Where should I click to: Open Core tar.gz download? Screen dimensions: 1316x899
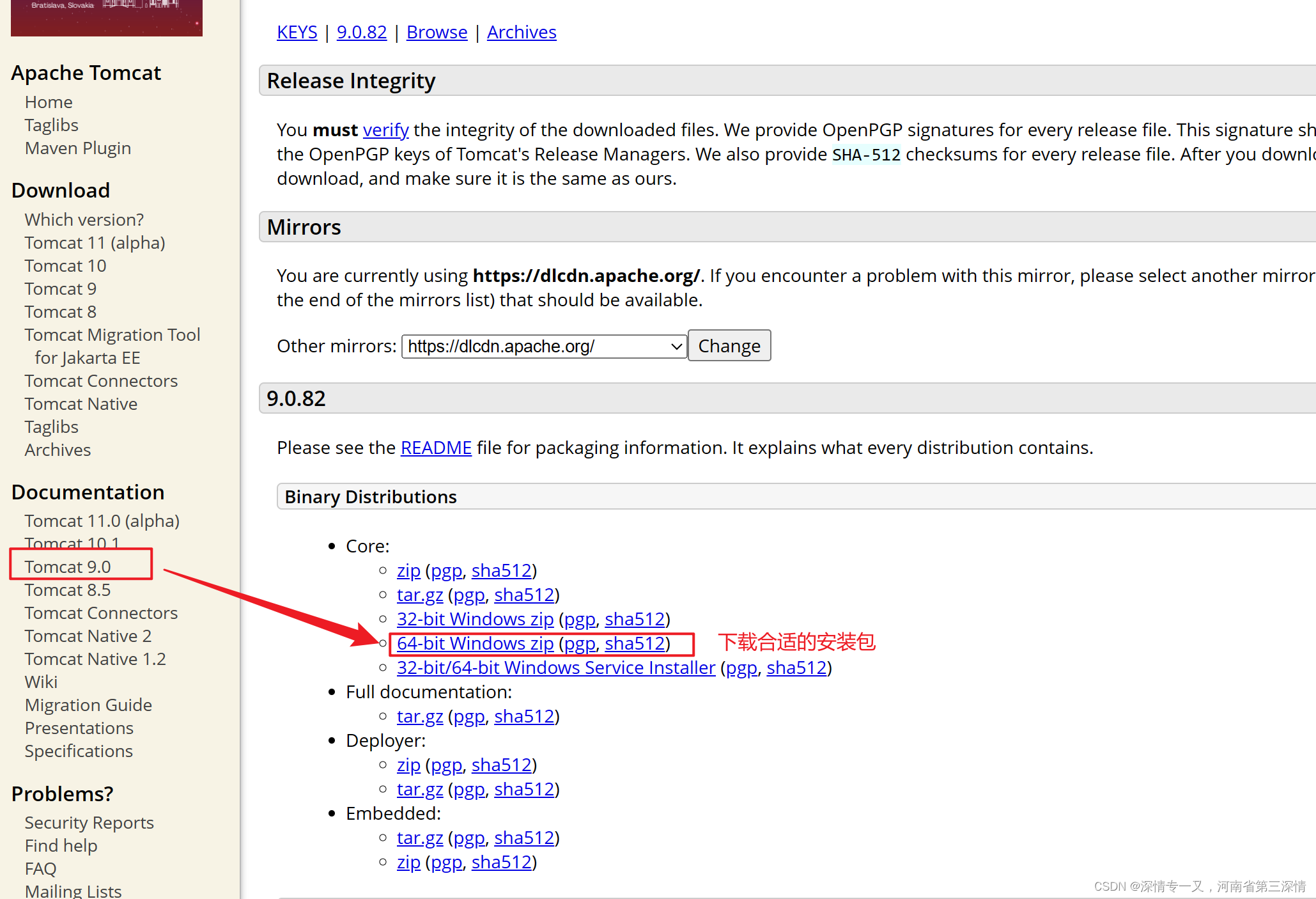(x=419, y=595)
